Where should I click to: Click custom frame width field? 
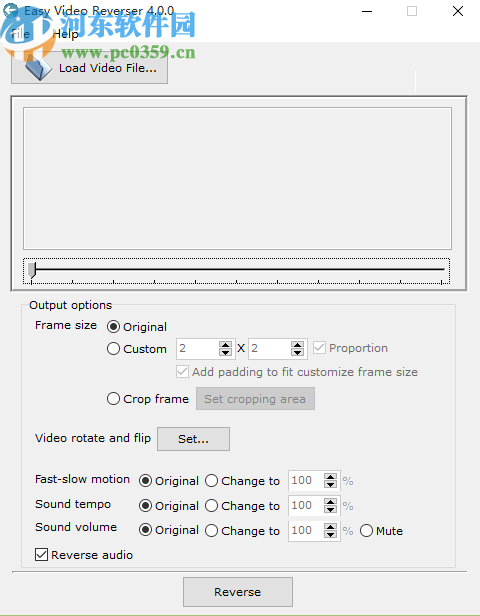(198, 348)
